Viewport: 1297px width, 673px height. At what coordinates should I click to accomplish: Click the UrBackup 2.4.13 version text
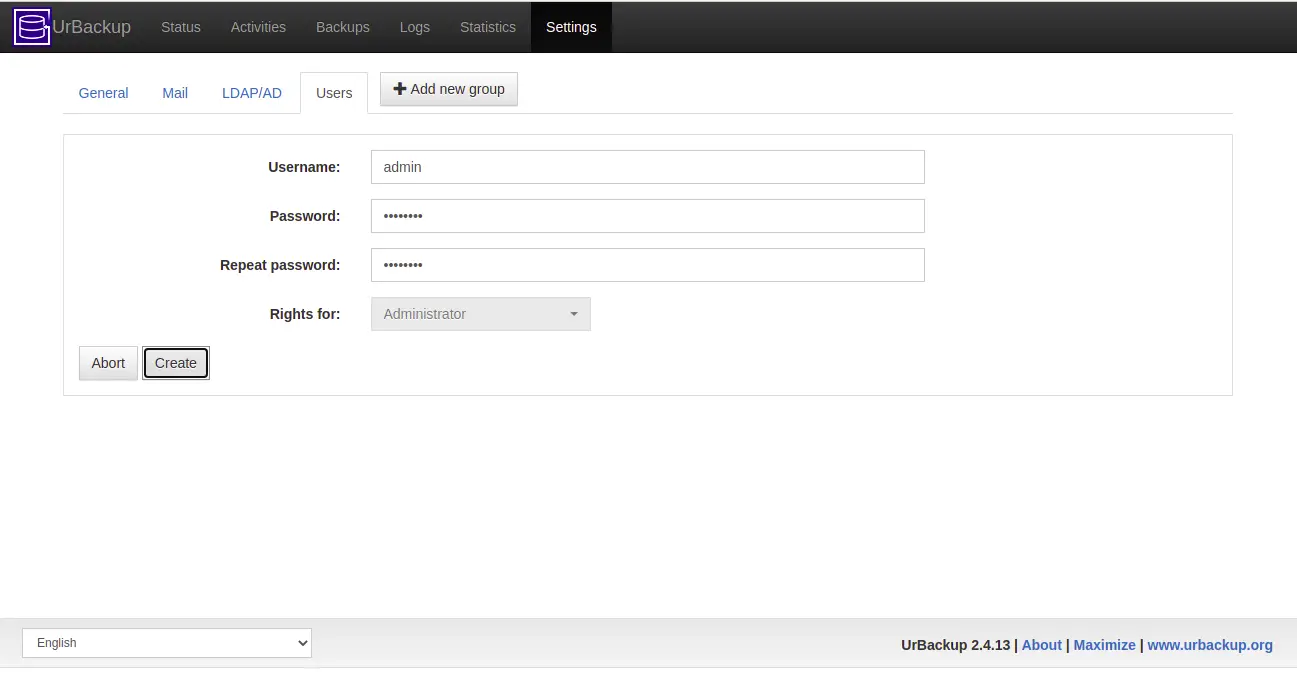955,645
